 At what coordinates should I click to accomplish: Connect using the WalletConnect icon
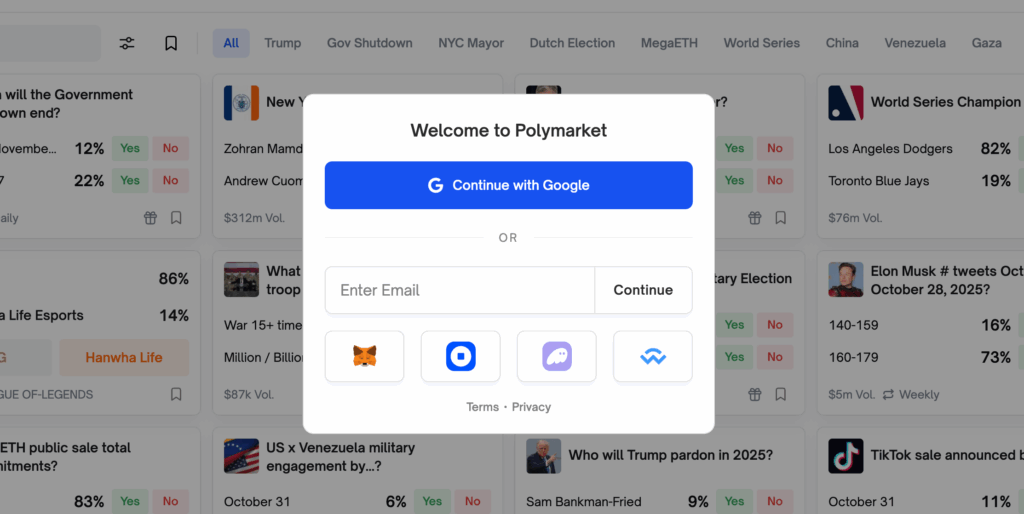point(652,357)
